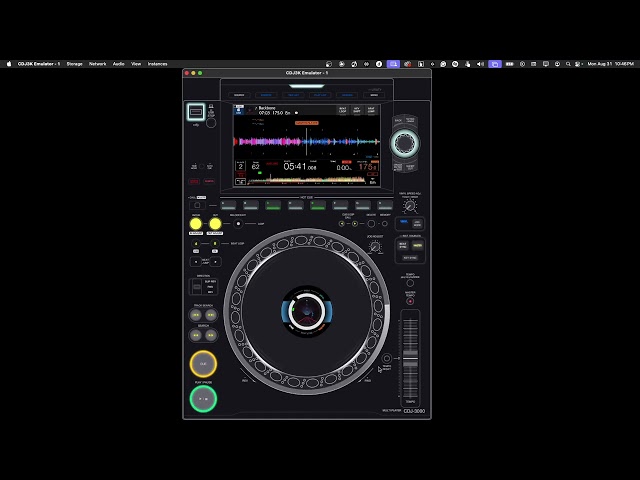Click the cue DELETE round button
The width and height of the screenshot is (640, 480).
coord(371,224)
